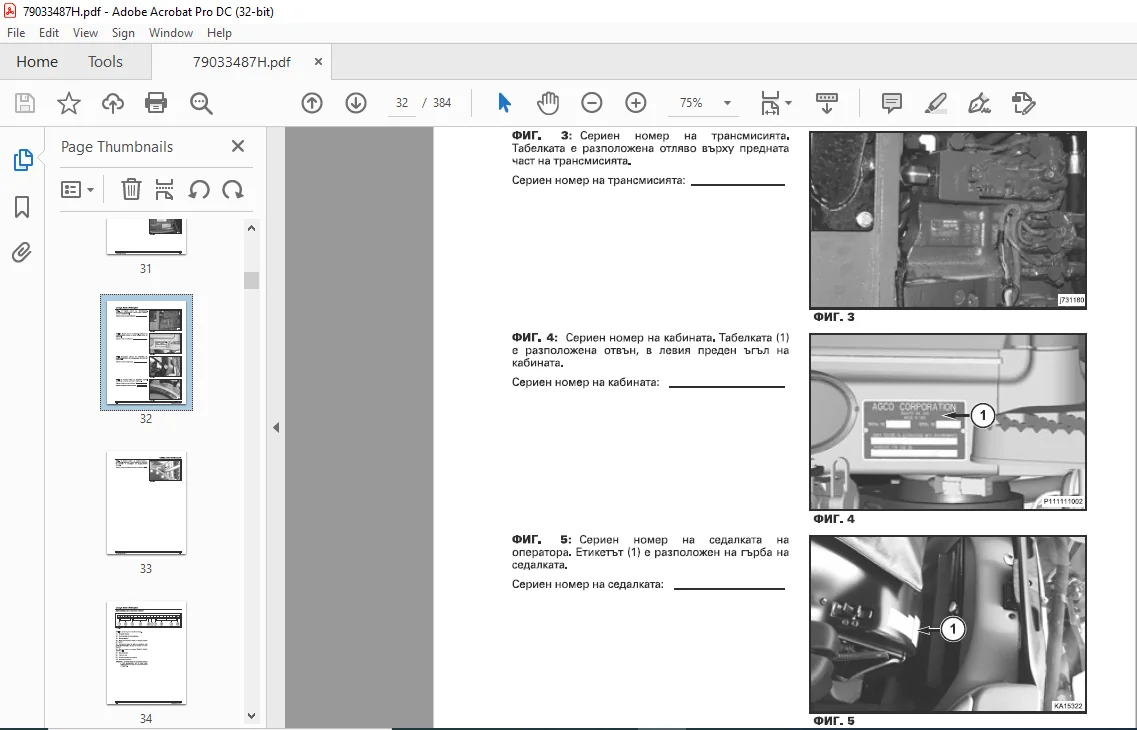Select the Highlight text tool
Image resolution: width=1137 pixels, height=730 pixels.
tap(936, 103)
